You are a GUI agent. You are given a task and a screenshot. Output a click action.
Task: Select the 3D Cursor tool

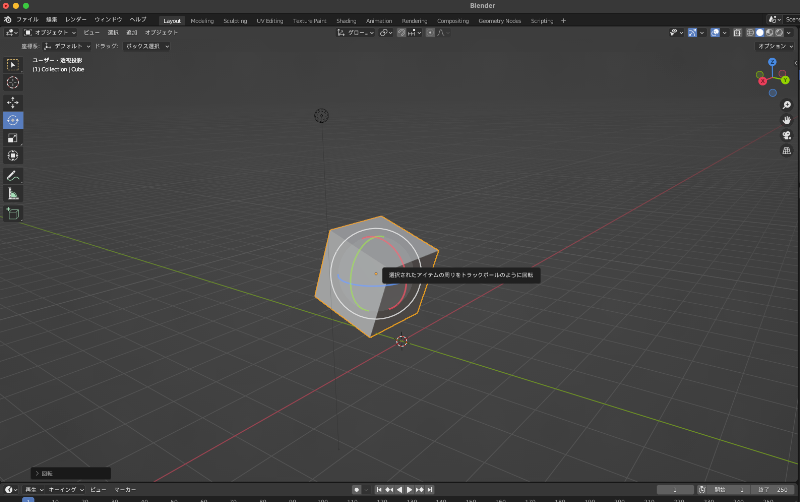coord(13,82)
